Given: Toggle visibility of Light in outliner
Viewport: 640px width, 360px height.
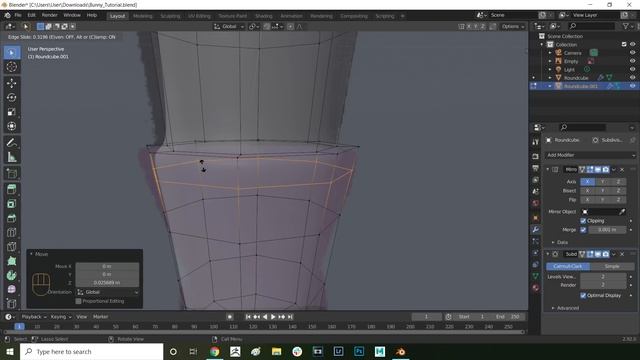Looking at the screenshot, I should point(632,69).
